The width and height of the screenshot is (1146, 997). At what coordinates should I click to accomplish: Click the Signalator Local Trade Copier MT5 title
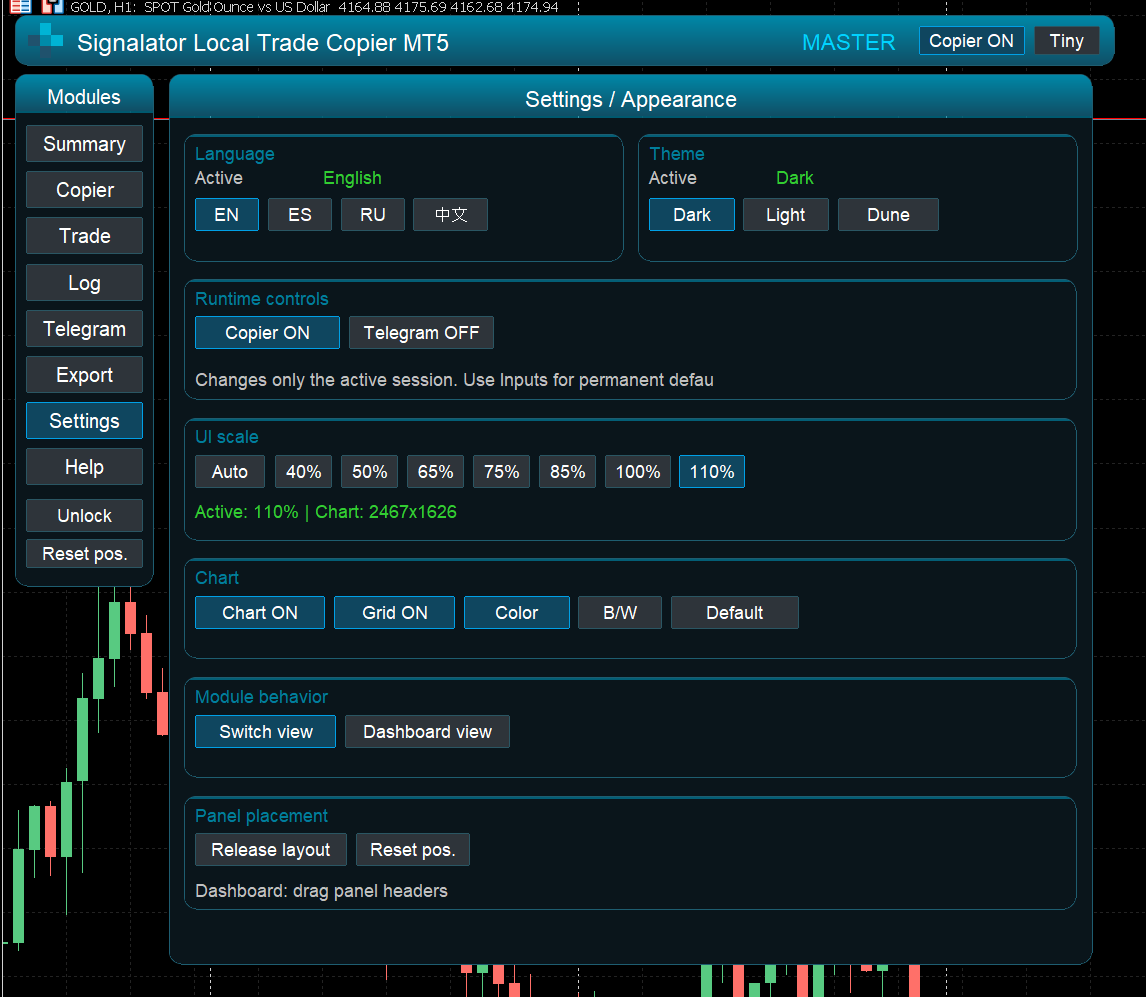point(263,42)
